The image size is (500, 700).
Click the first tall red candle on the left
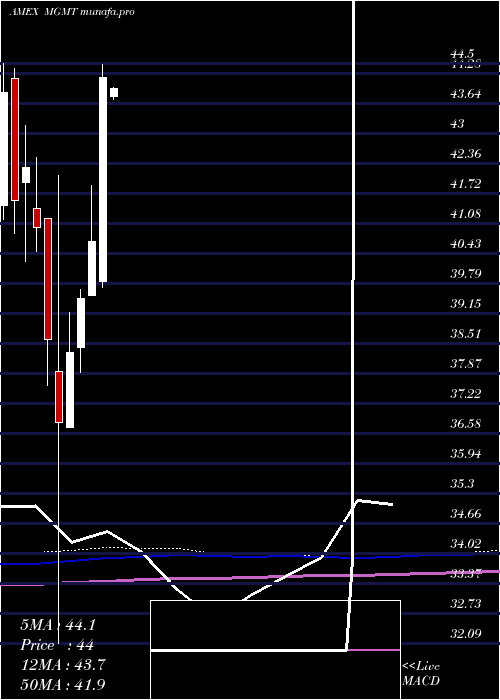[15, 139]
